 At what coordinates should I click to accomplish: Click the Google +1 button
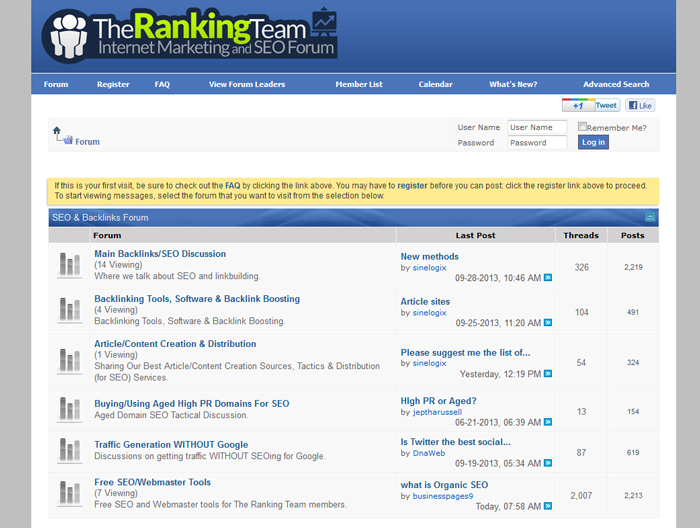578,105
